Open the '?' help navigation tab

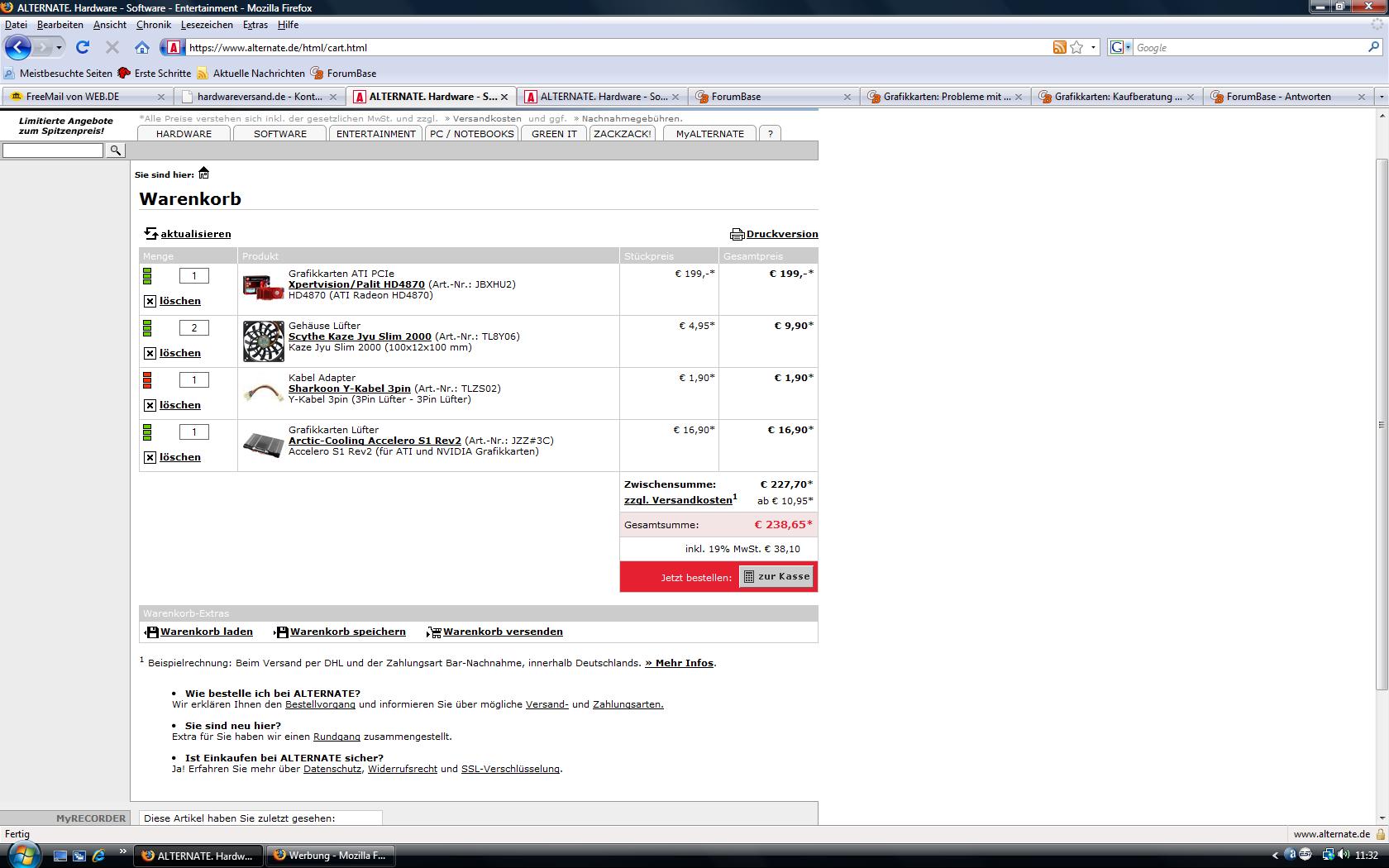(770, 133)
